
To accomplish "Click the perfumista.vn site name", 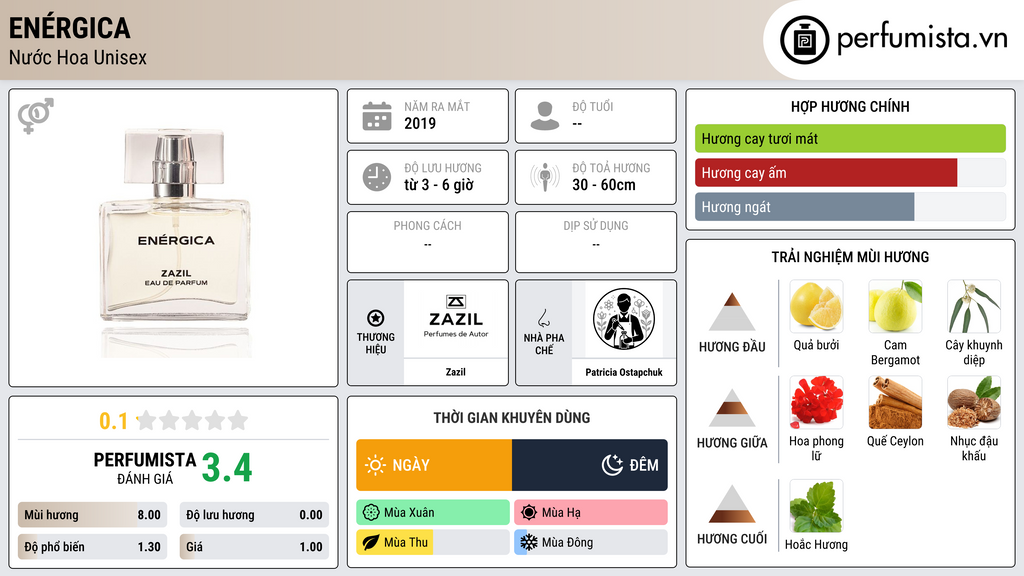I will click(x=923, y=38).
